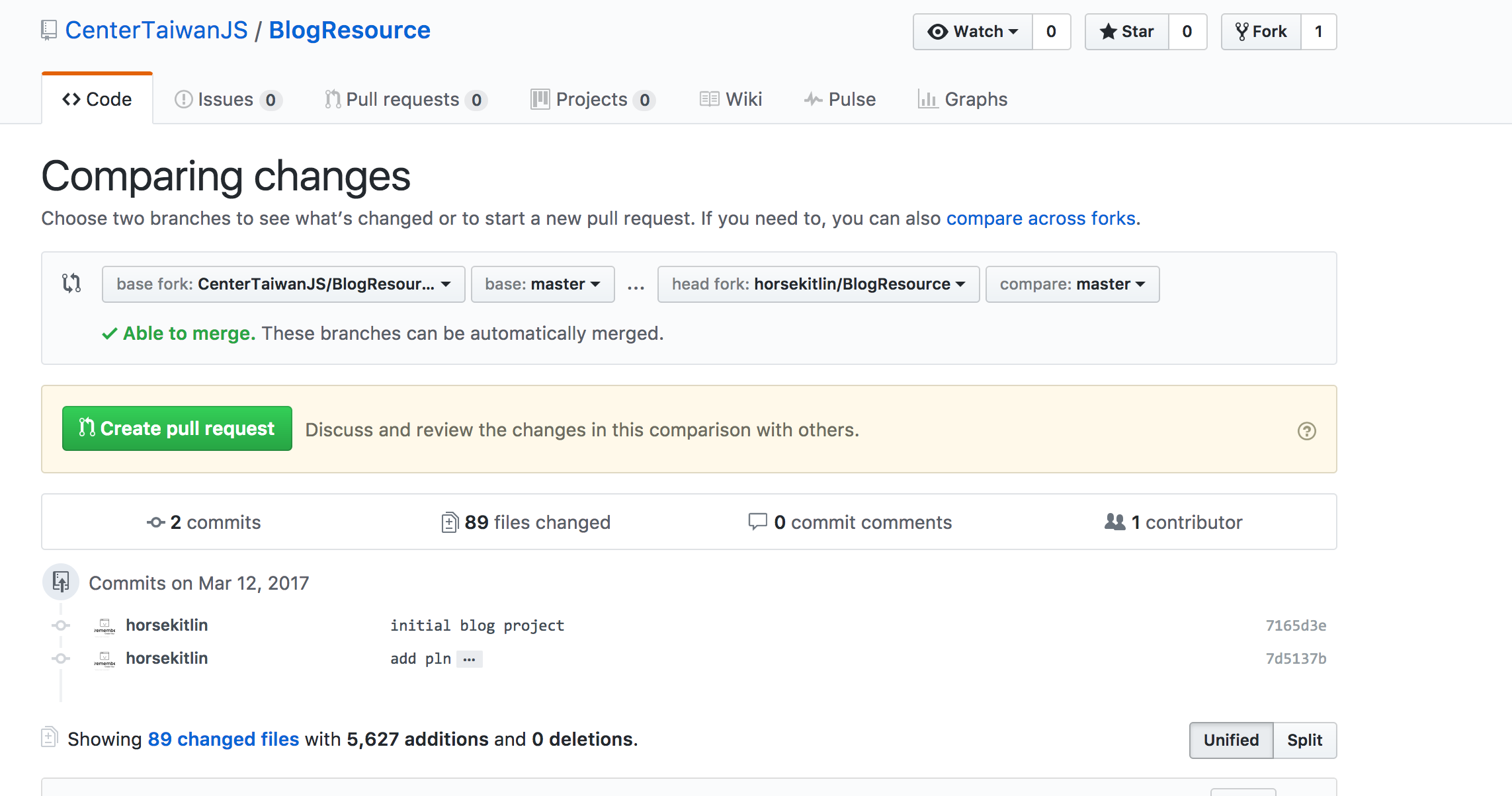
Task: Star the BlogResource repository
Action: click(1126, 32)
